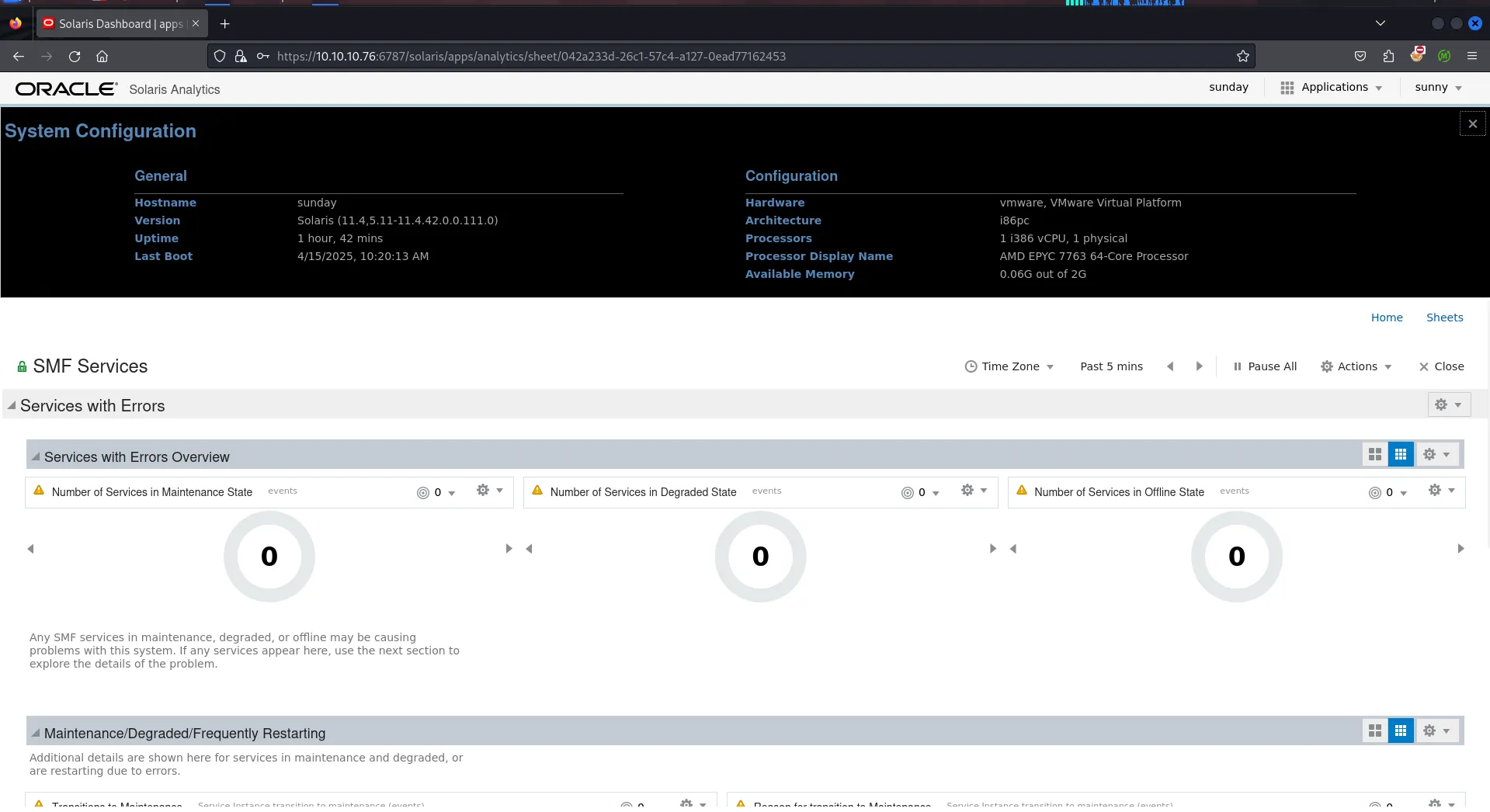Click the Oracle logo
The width and height of the screenshot is (1490, 812).
click(x=67, y=89)
